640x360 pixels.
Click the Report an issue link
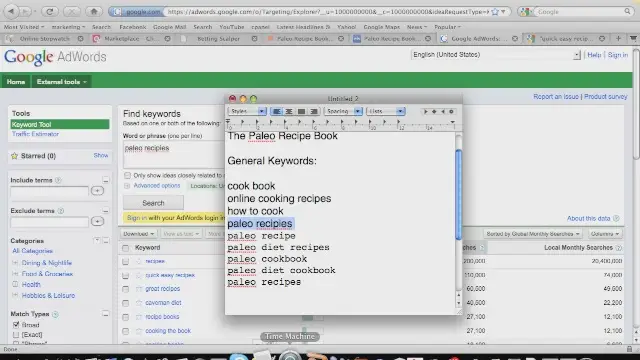[x=556, y=97]
